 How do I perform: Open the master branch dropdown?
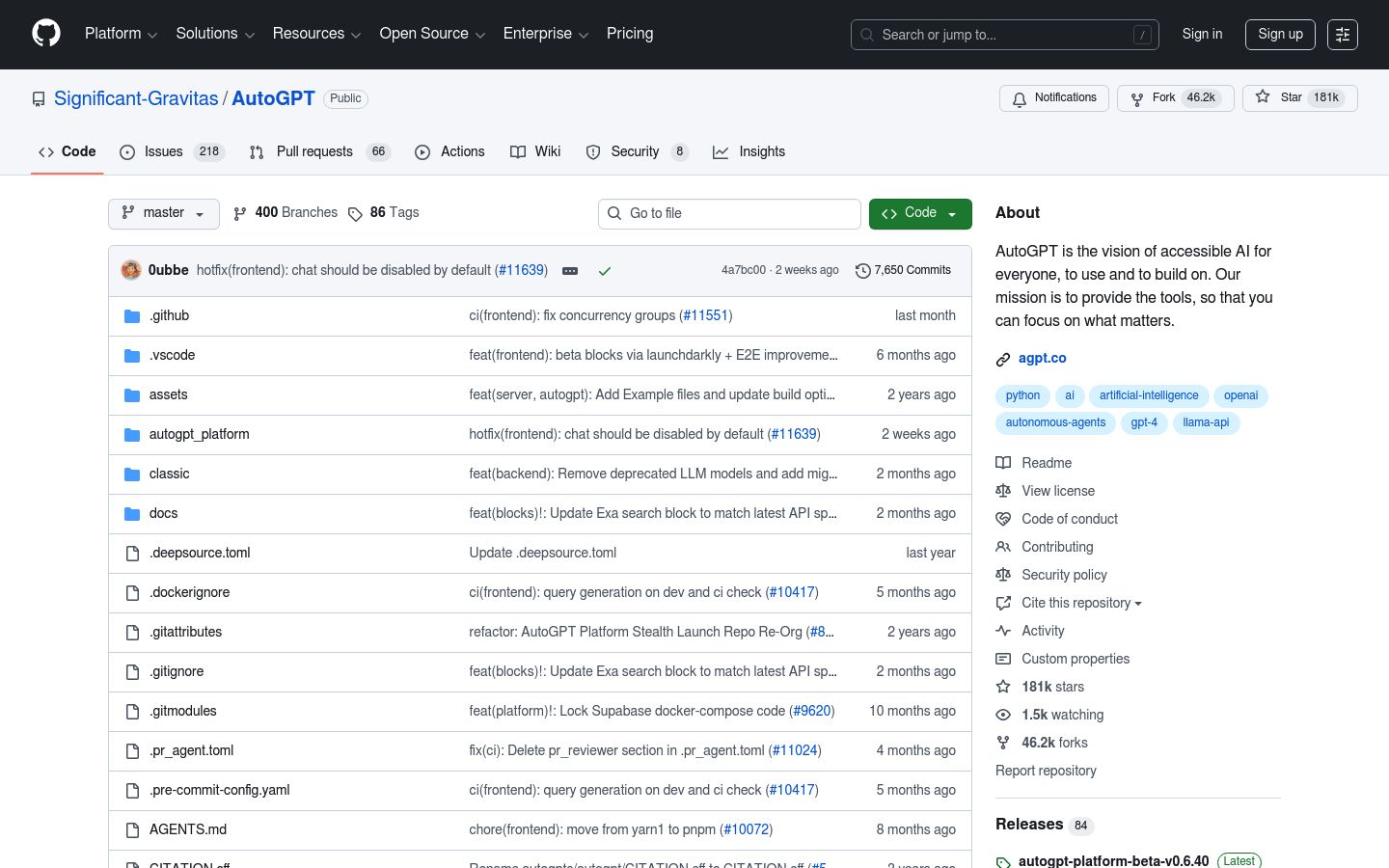pos(164,213)
